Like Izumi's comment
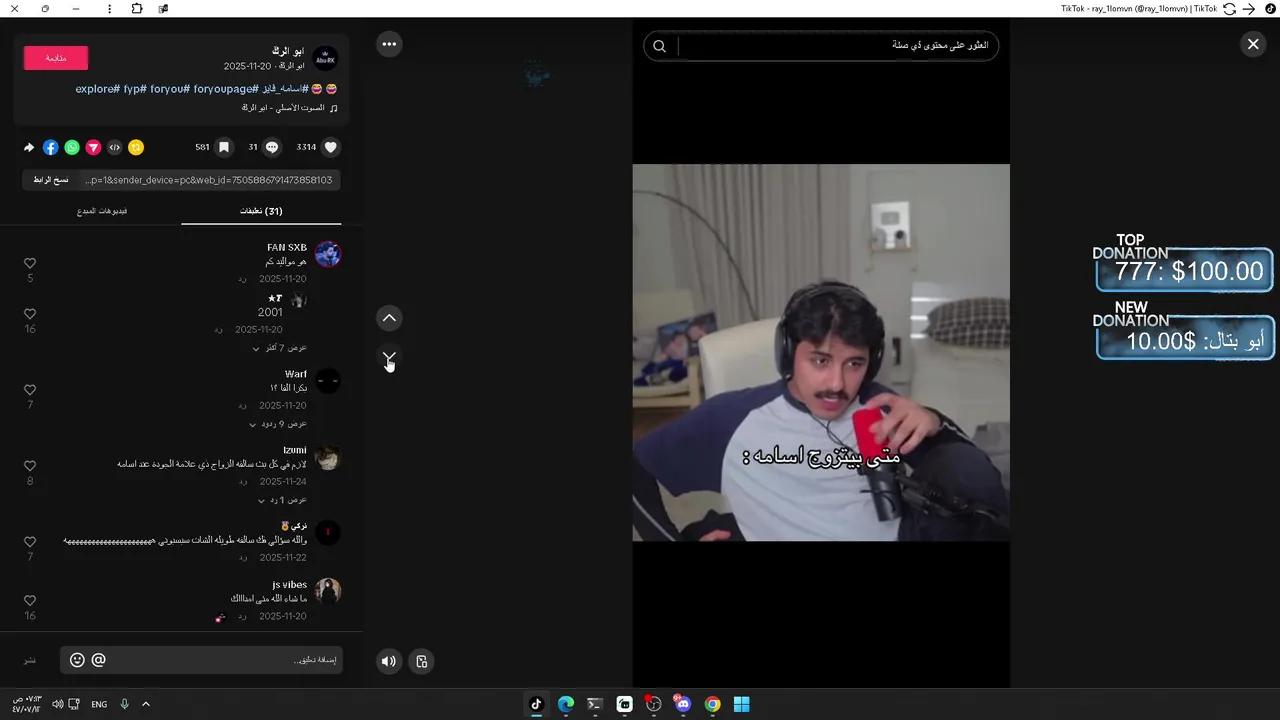The height and width of the screenshot is (720, 1280). (30, 466)
